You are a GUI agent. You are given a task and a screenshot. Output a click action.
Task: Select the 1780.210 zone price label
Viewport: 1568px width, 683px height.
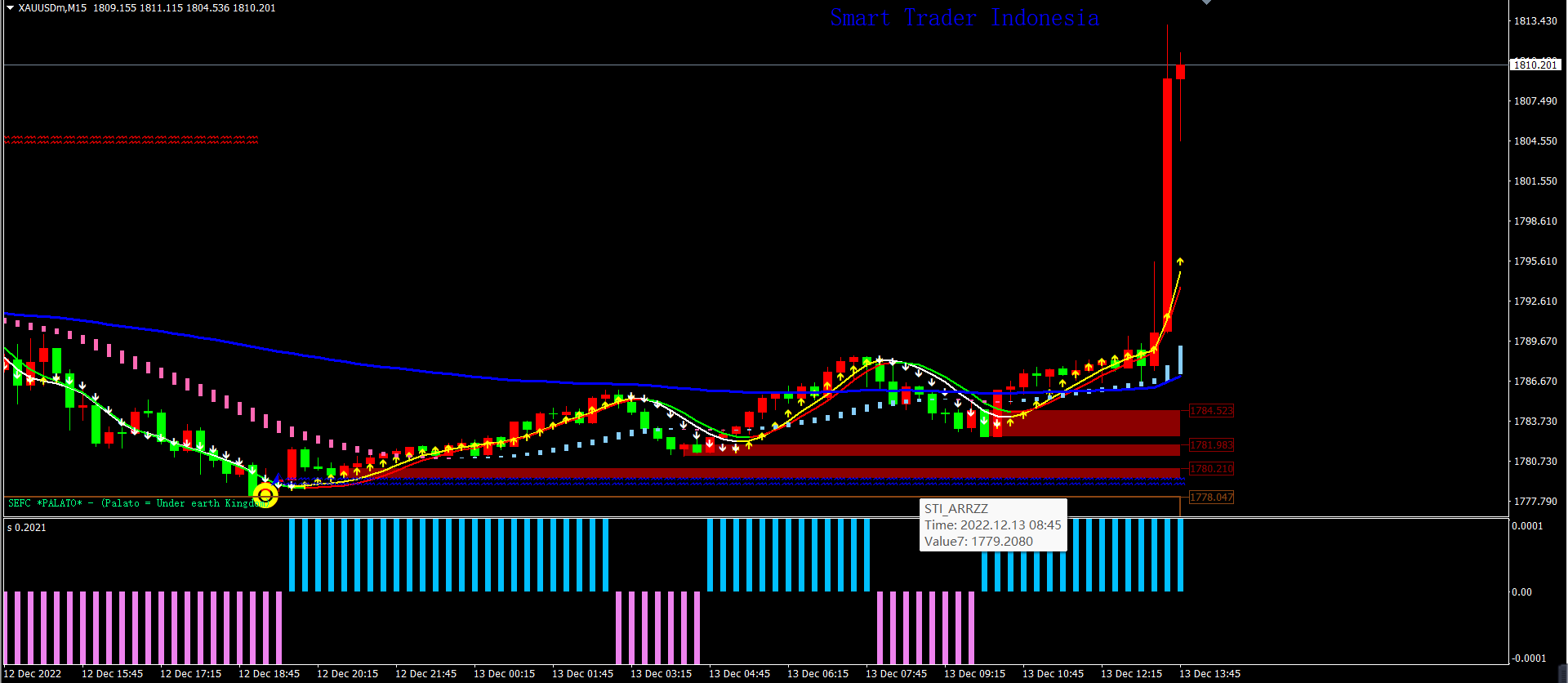(x=1211, y=469)
